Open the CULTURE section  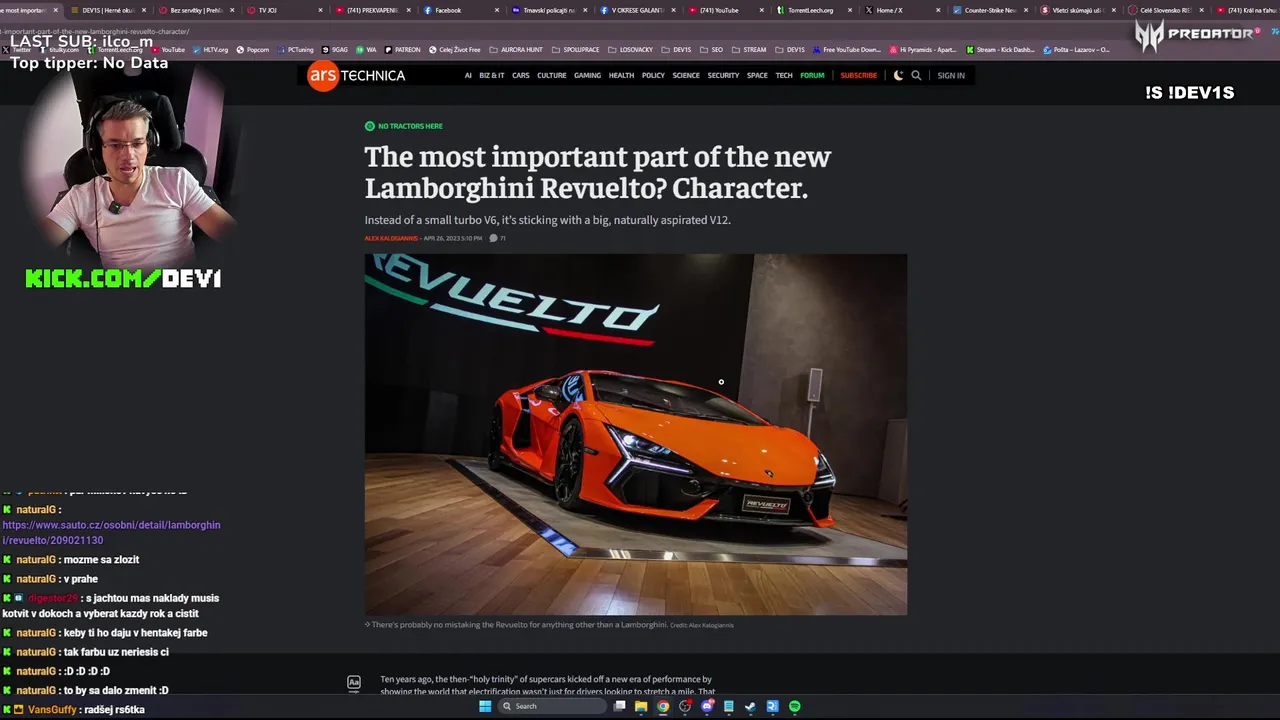point(552,75)
